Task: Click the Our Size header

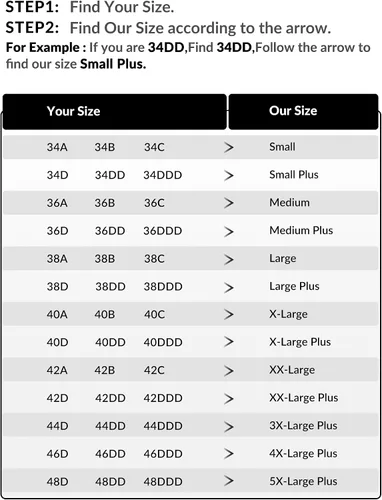Action: point(293,111)
